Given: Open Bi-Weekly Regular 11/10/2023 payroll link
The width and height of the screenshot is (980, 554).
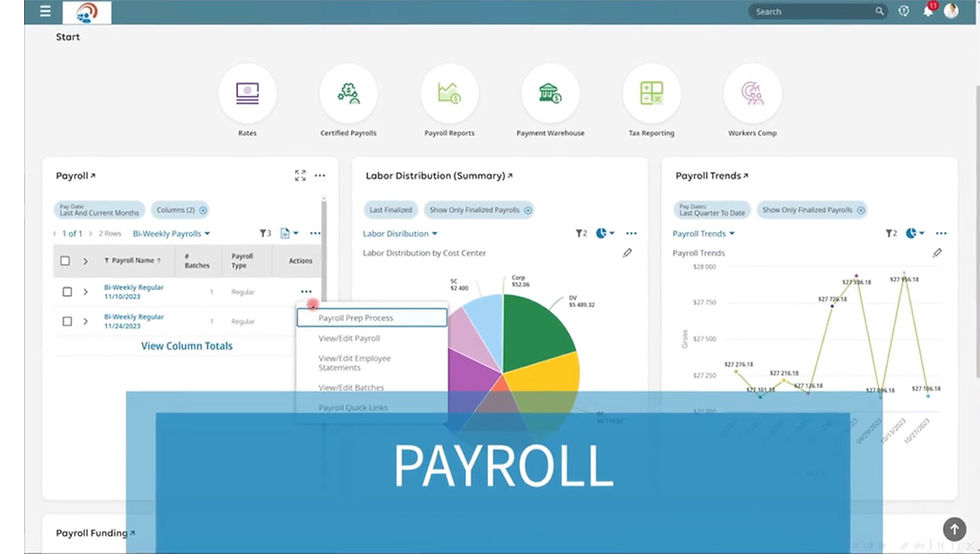Looking at the screenshot, I should tap(134, 291).
